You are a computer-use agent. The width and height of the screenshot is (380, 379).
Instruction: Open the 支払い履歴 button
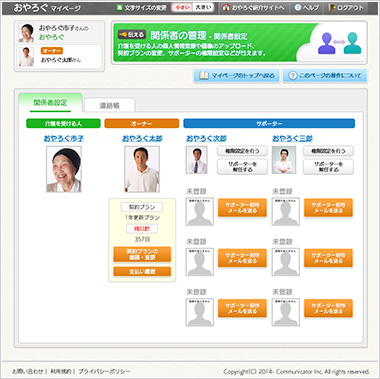point(142,272)
